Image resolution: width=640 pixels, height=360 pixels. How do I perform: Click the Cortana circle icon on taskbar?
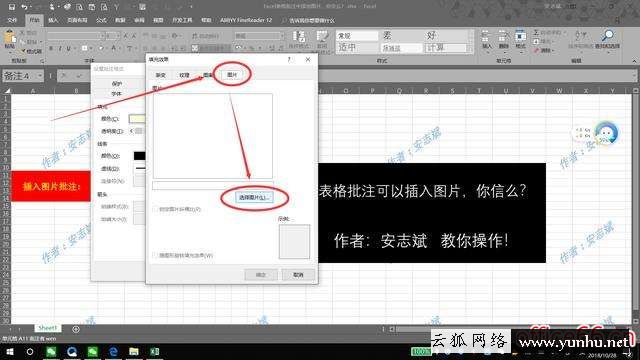coord(30,351)
